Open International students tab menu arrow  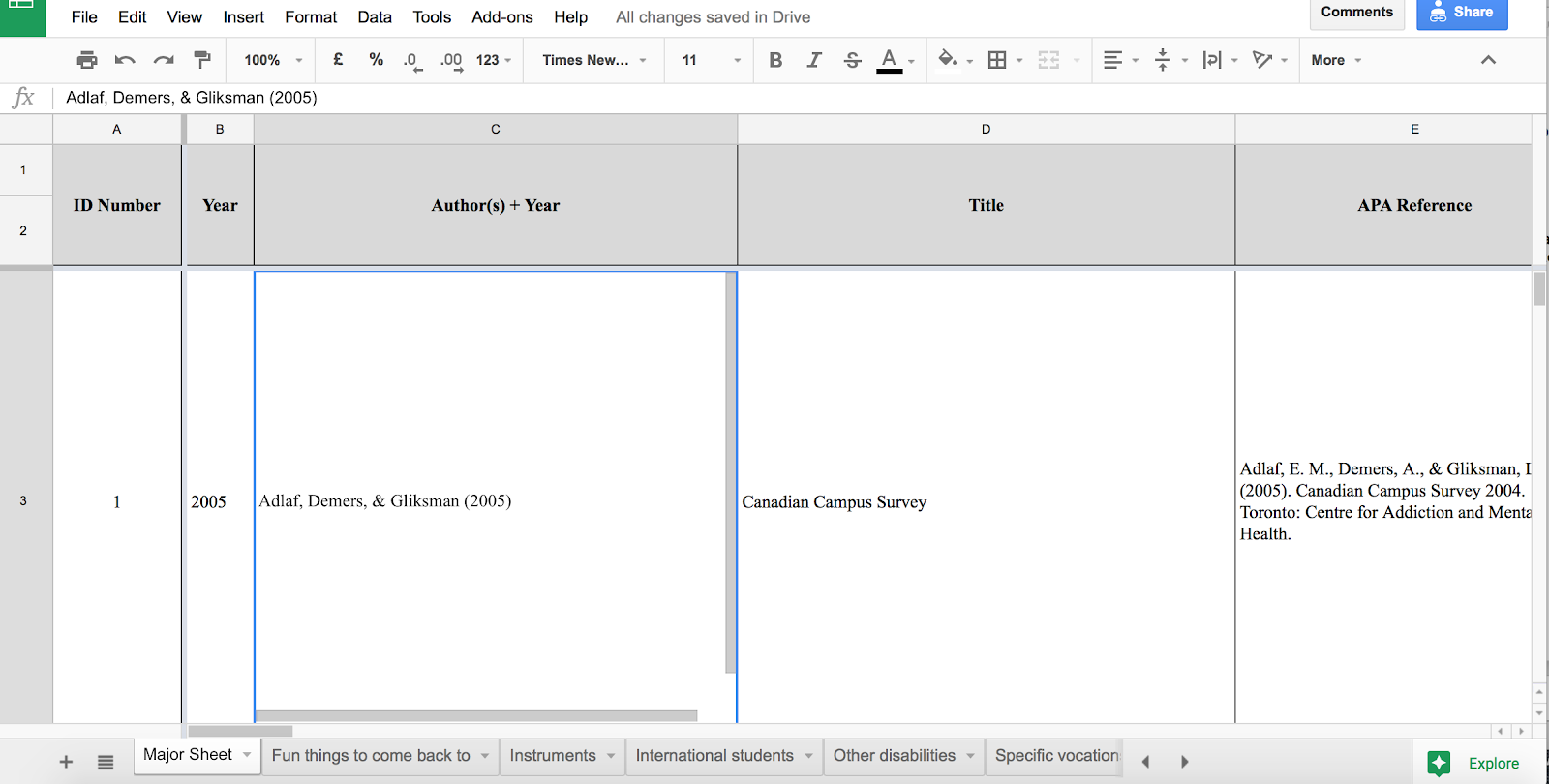pos(808,756)
